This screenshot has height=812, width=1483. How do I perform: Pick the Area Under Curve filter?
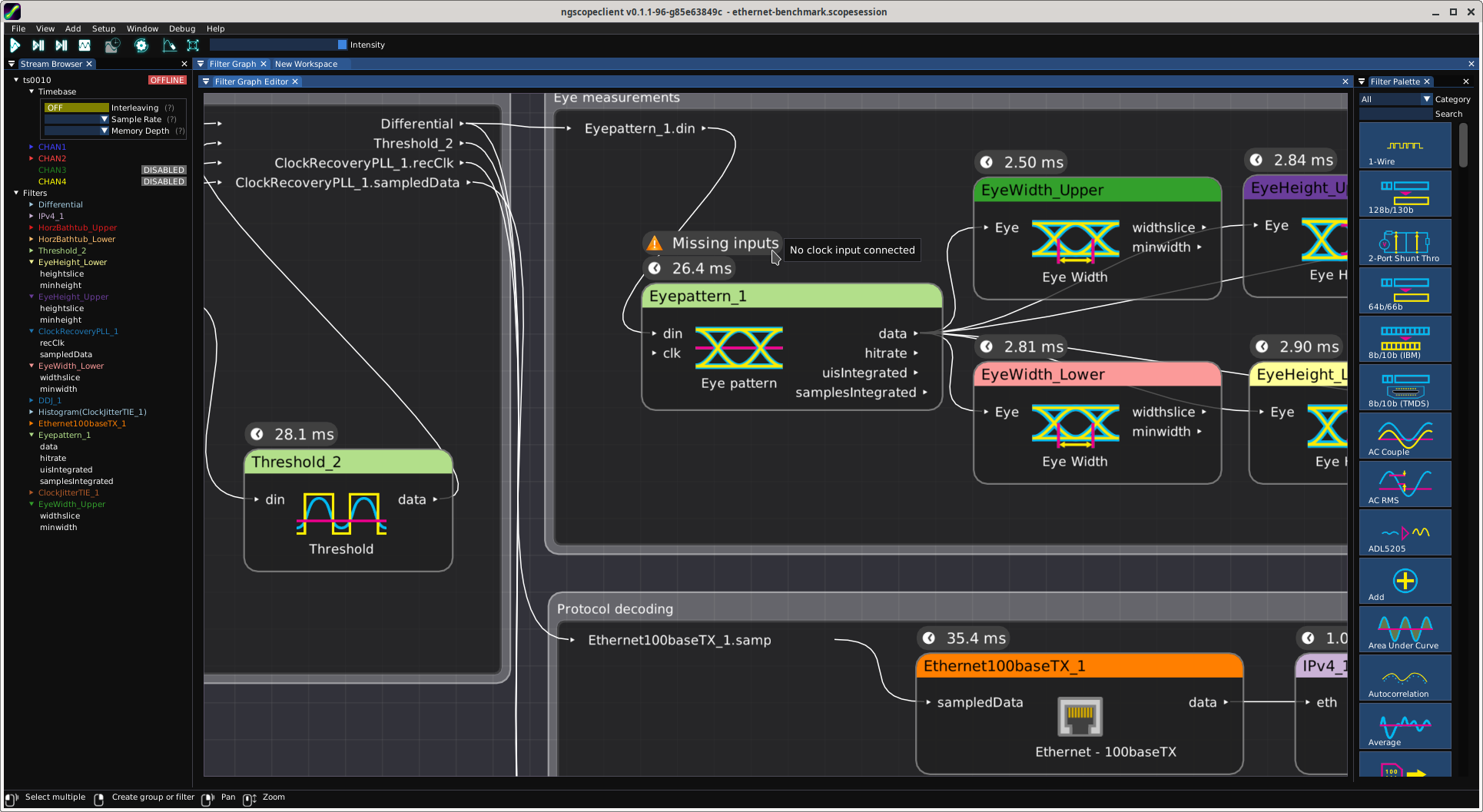tap(1404, 628)
